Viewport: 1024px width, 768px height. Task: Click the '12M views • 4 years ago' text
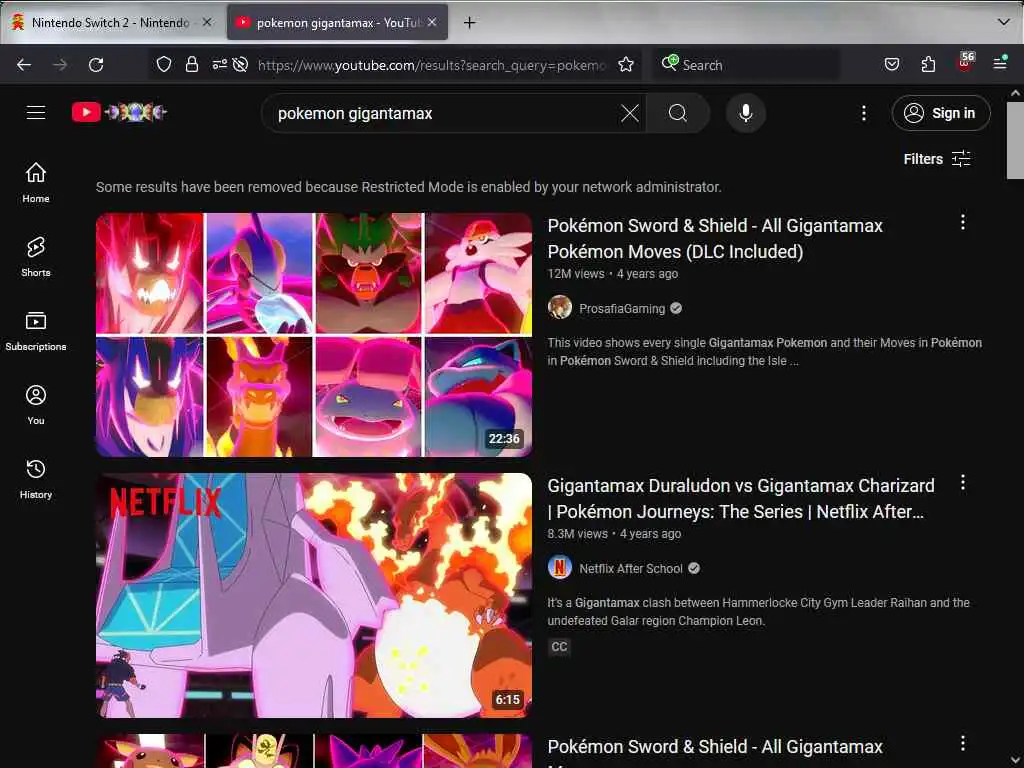coord(613,274)
